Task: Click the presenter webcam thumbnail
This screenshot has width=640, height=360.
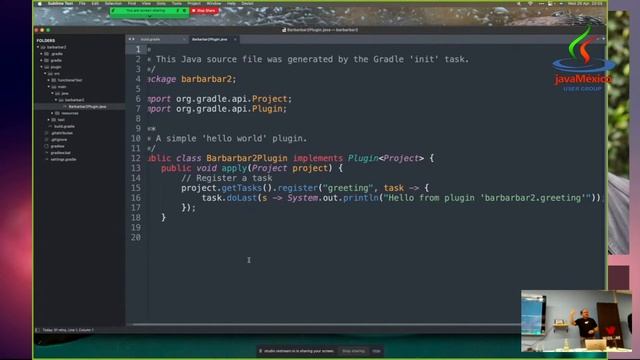Action: [x=576, y=321]
